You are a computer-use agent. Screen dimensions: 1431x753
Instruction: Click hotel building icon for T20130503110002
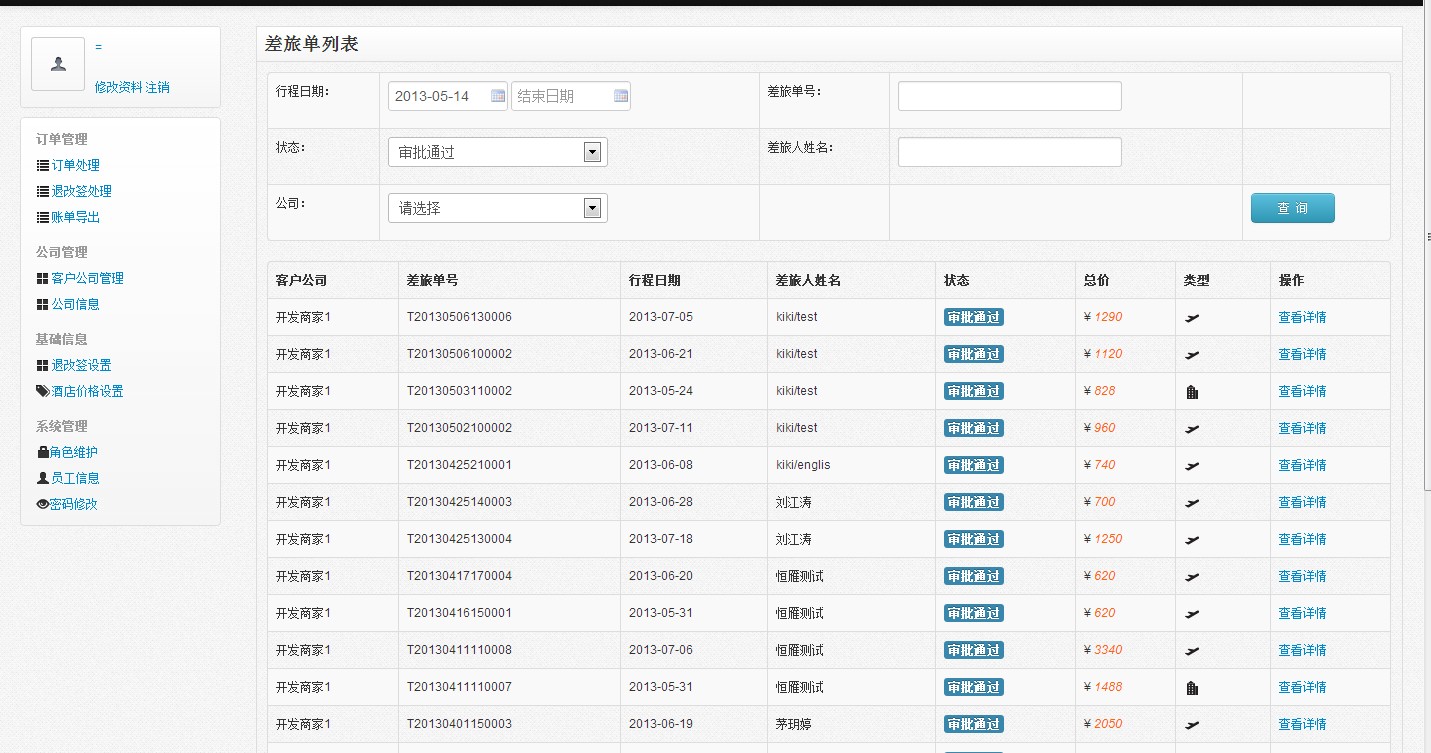(1191, 392)
